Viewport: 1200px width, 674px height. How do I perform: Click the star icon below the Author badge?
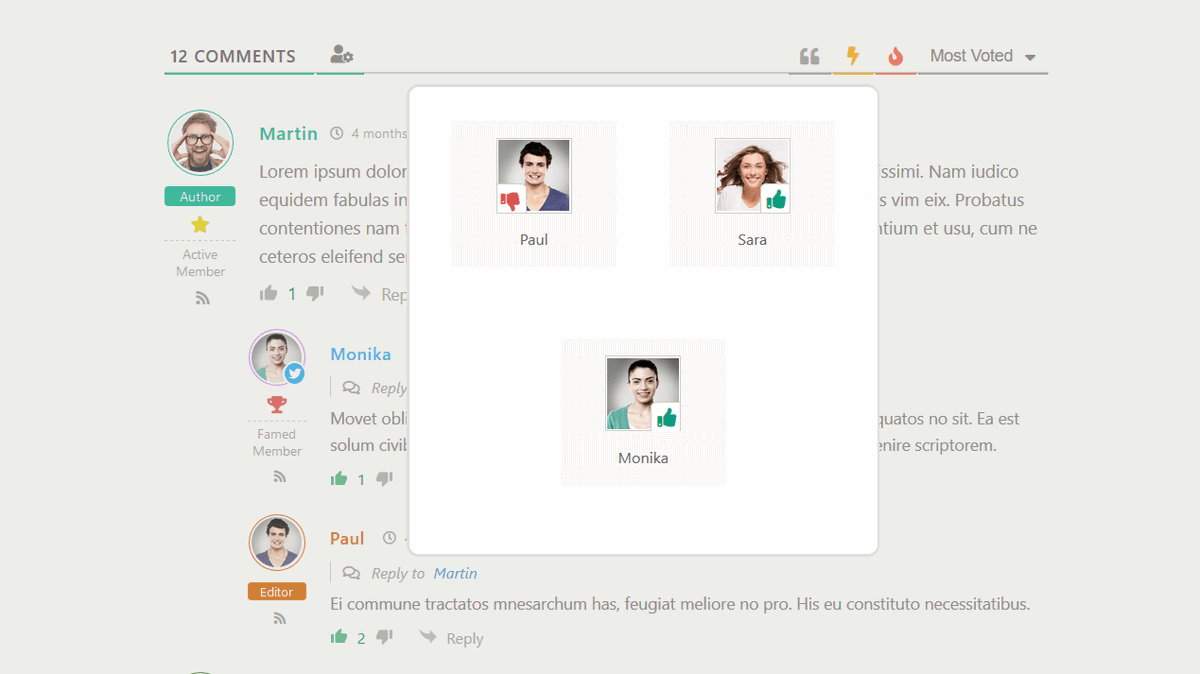[x=199, y=226]
